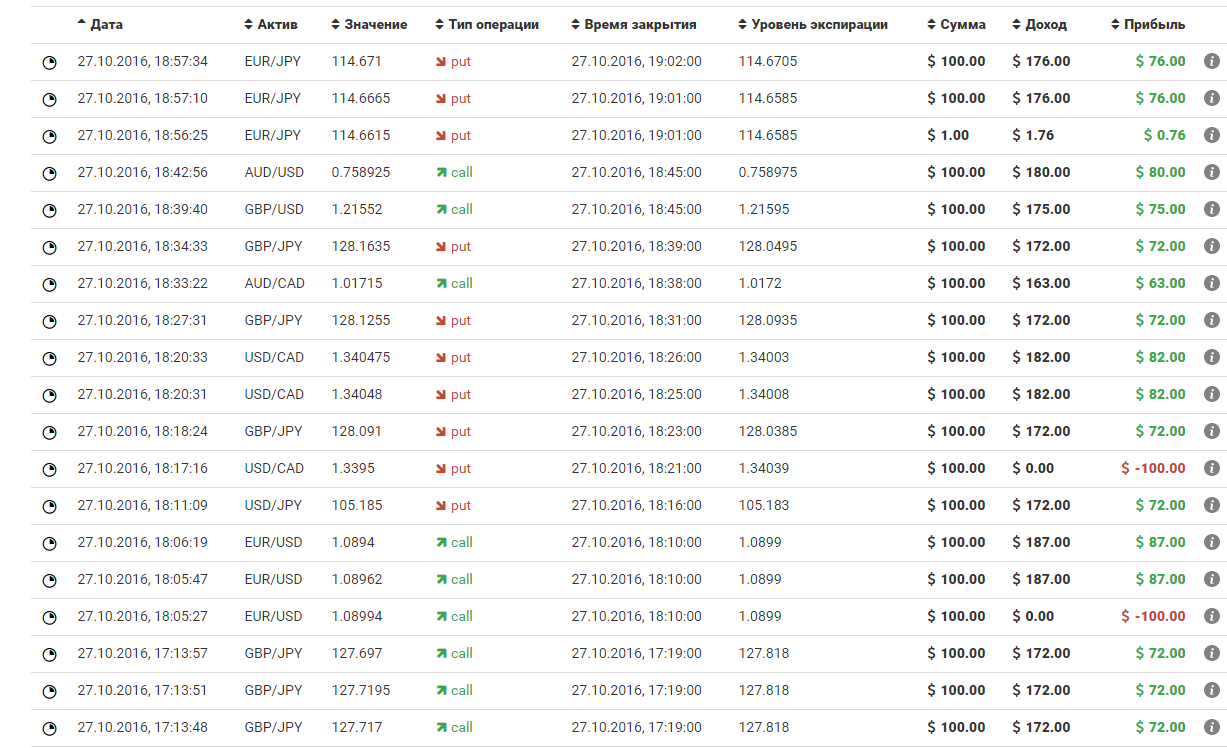This screenshot has width=1227, height=748.
Task: Click info icon for losing USD/CAD trade
Action: coord(1211,469)
